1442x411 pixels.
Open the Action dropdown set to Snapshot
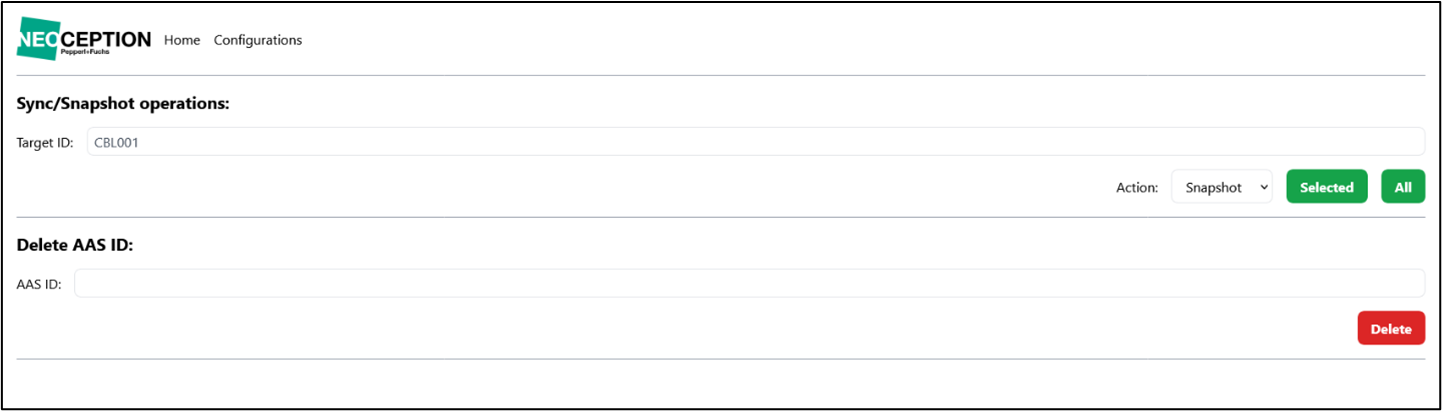[1222, 187]
